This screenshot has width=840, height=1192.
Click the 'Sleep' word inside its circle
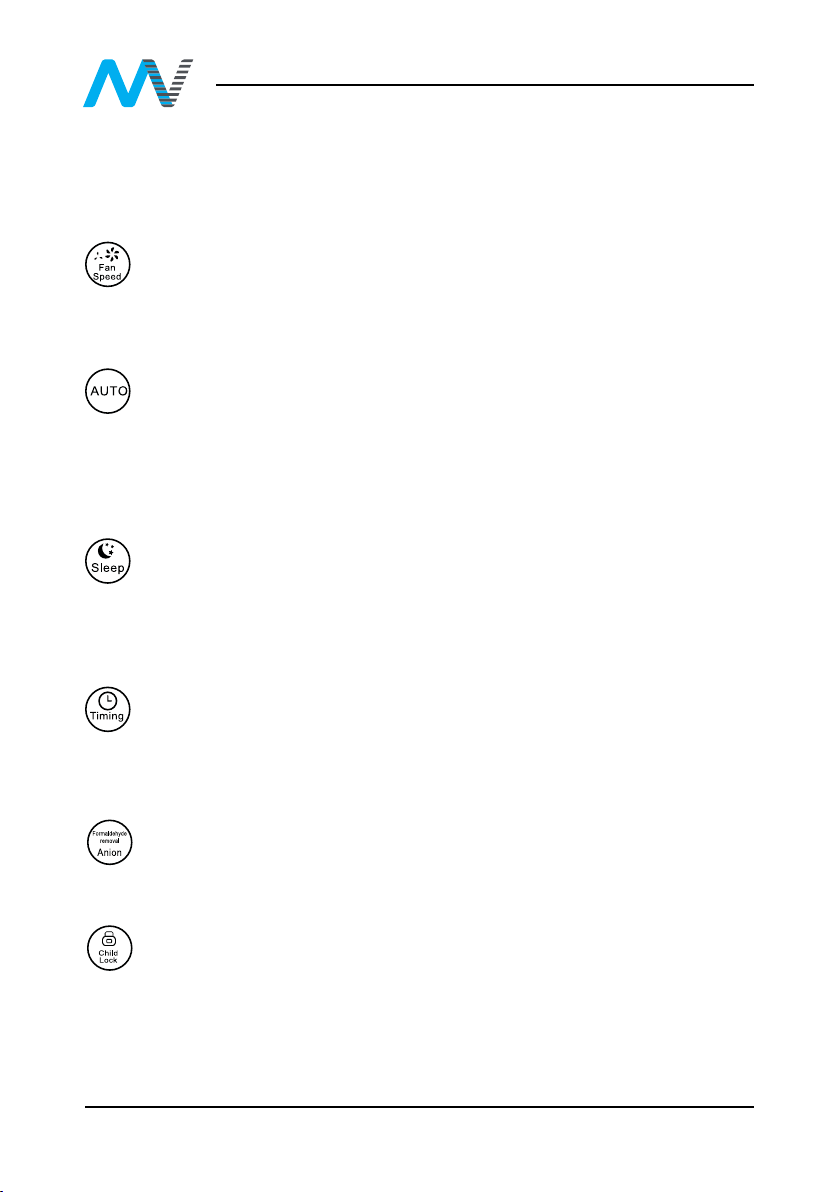coord(107,568)
